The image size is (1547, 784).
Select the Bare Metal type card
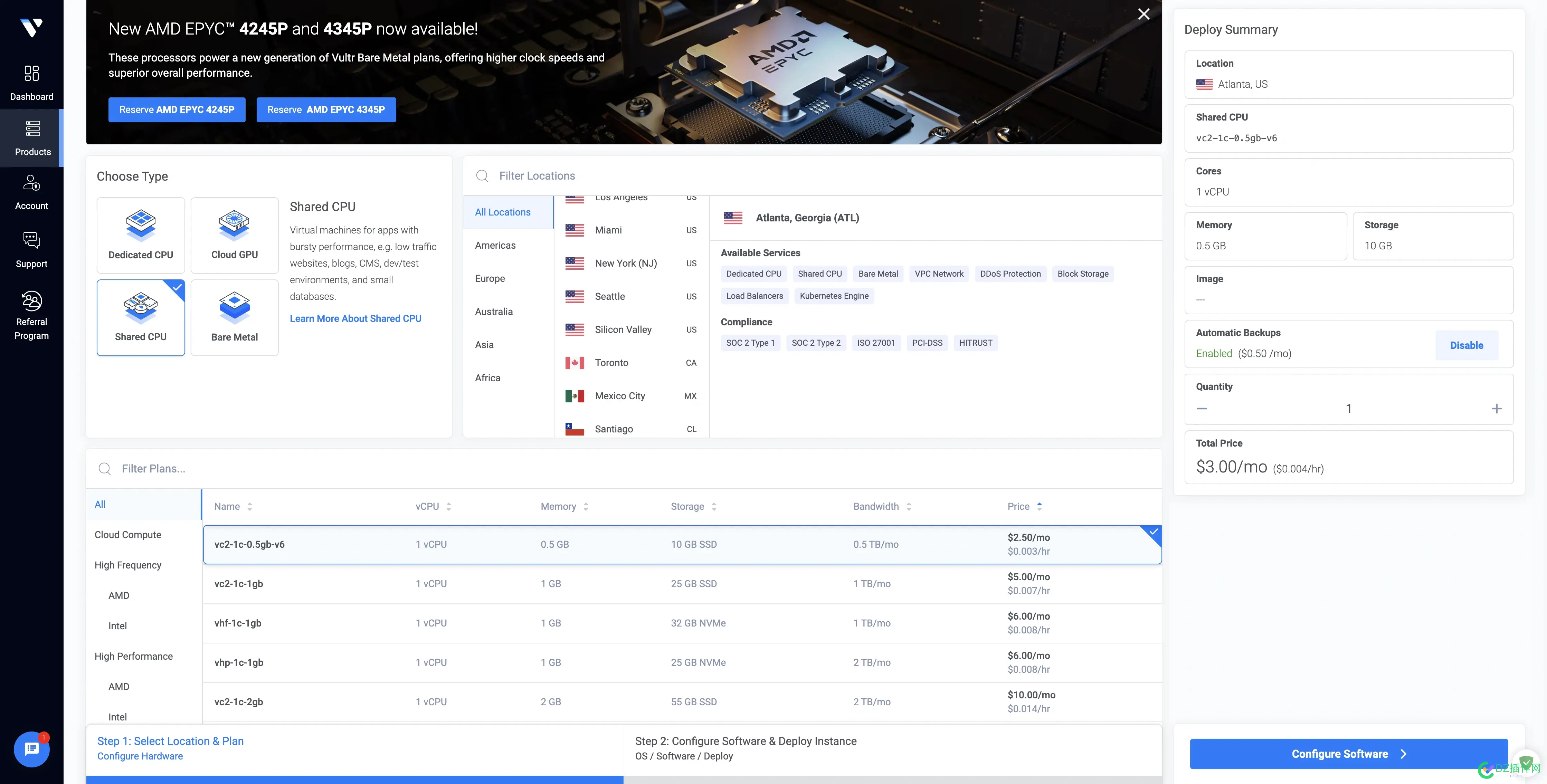234,317
